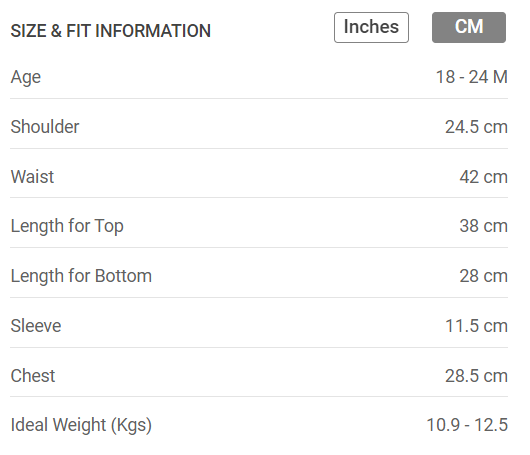The image size is (530, 455).
Task: Click the 42 cm waist value
Action: tap(483, 177)
